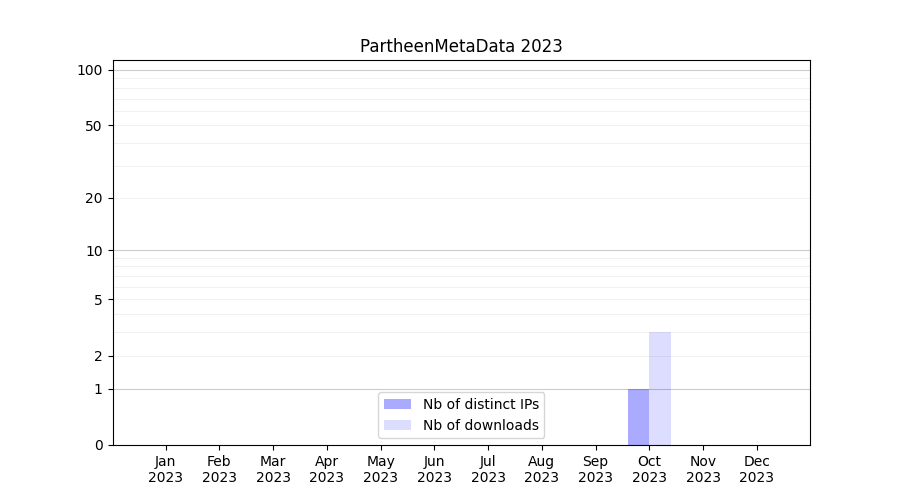The image size is (900, 500).
Task: Click the Nb of distinct IPs legend swatch
Action: coord(397,404)
